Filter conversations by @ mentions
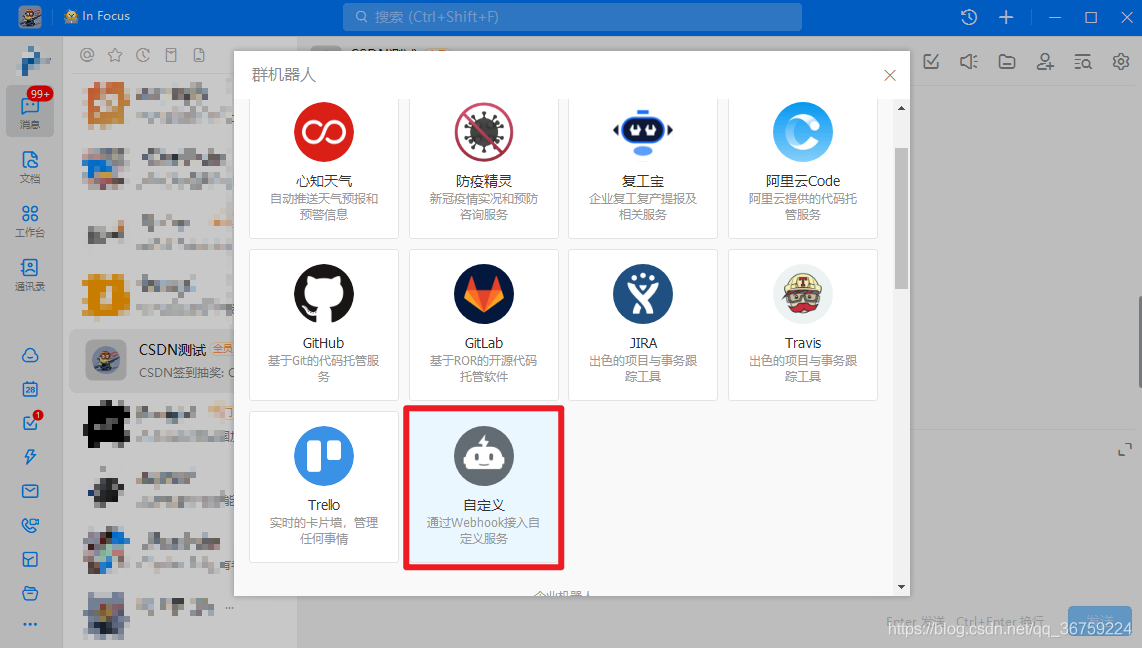 87,55
